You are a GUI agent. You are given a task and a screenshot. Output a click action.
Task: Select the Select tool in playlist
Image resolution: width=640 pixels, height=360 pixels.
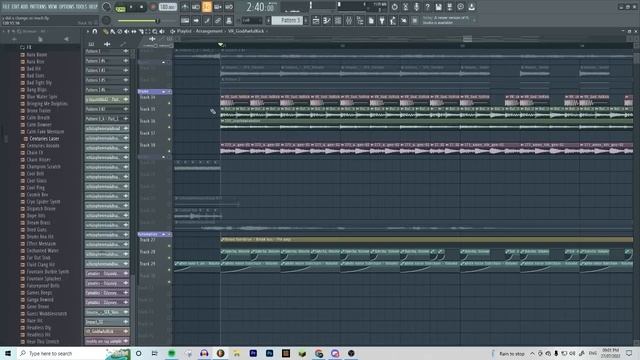click(148, 31)
